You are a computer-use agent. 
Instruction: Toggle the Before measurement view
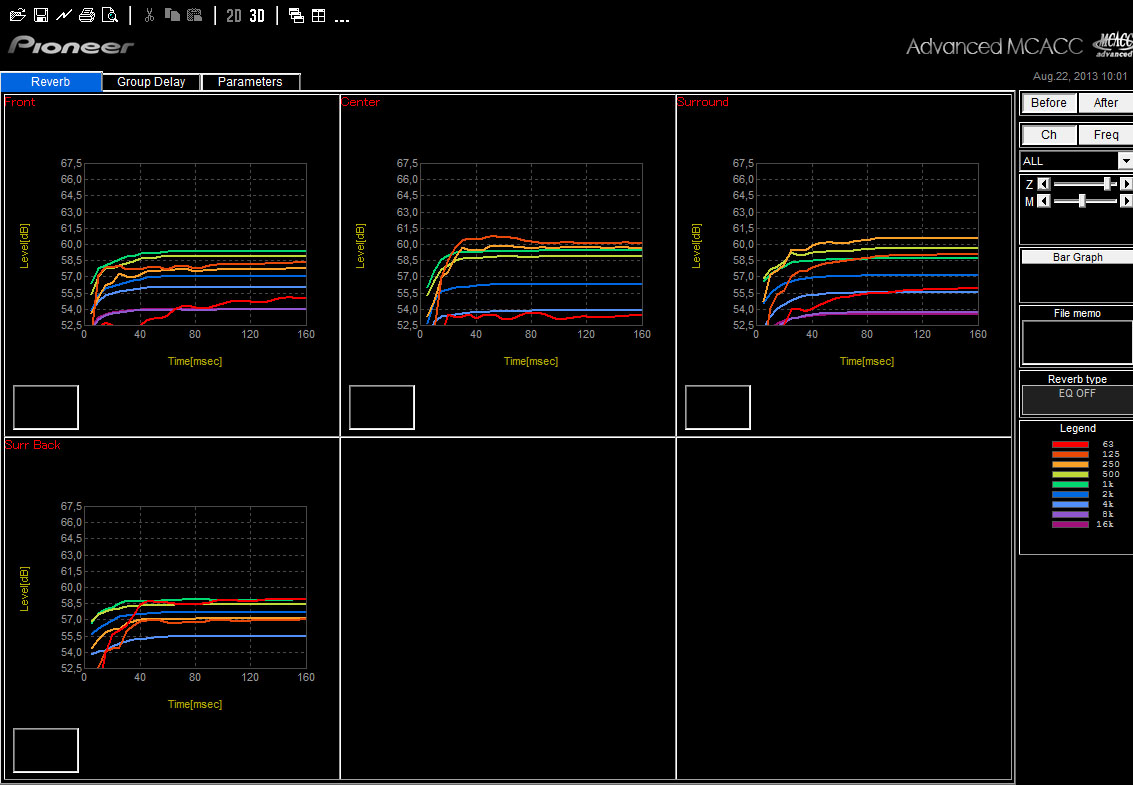tap(1048, 103)
